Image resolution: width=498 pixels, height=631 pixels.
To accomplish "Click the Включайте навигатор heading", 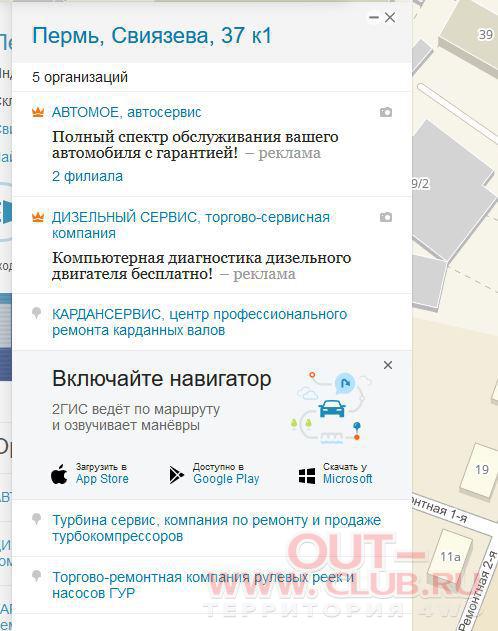I will (x=162, y=379).
